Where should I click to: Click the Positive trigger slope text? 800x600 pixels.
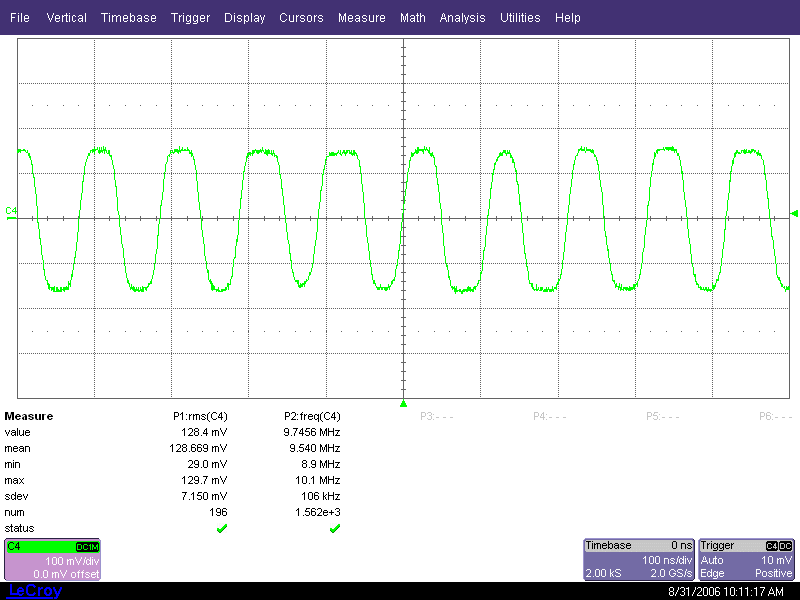click(x=773, y=573)
